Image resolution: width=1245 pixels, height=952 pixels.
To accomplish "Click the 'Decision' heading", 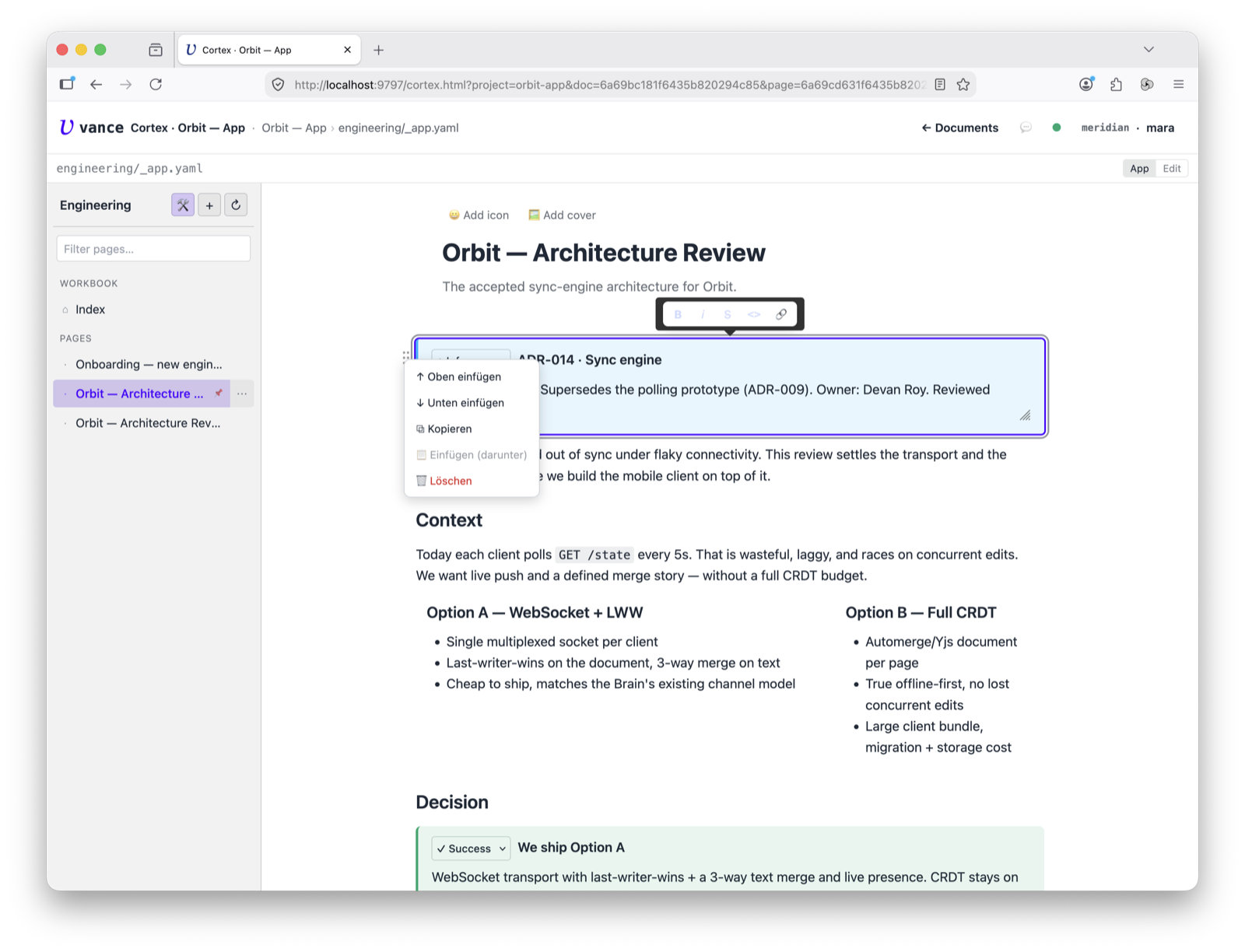I will click(x=452, y=803).
